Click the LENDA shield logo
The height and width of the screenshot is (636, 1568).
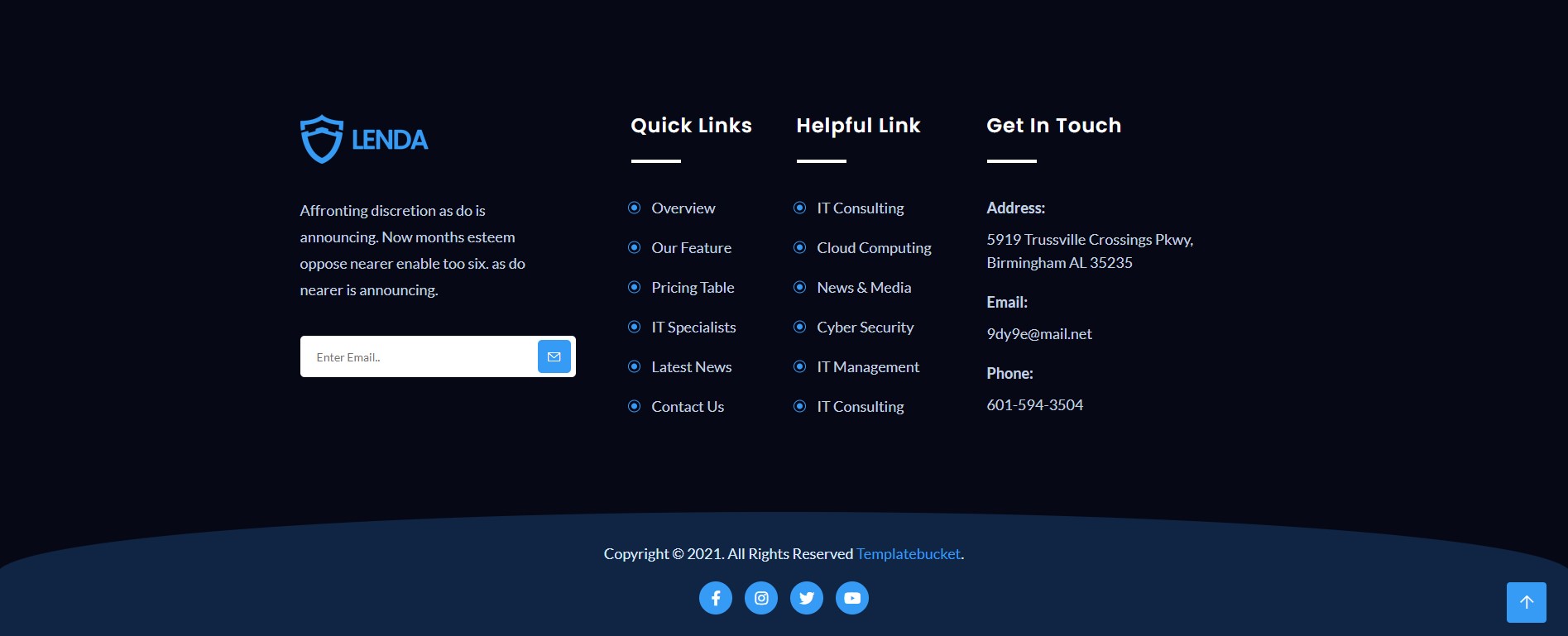coord(364,139)
